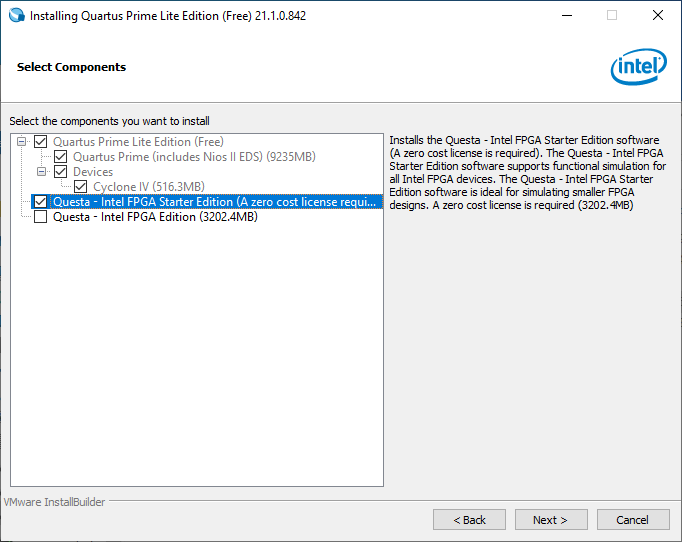The height and width of the screenshot is (542, 682).
Task: Cancel the Quartus installation
Action: point(632,520)
